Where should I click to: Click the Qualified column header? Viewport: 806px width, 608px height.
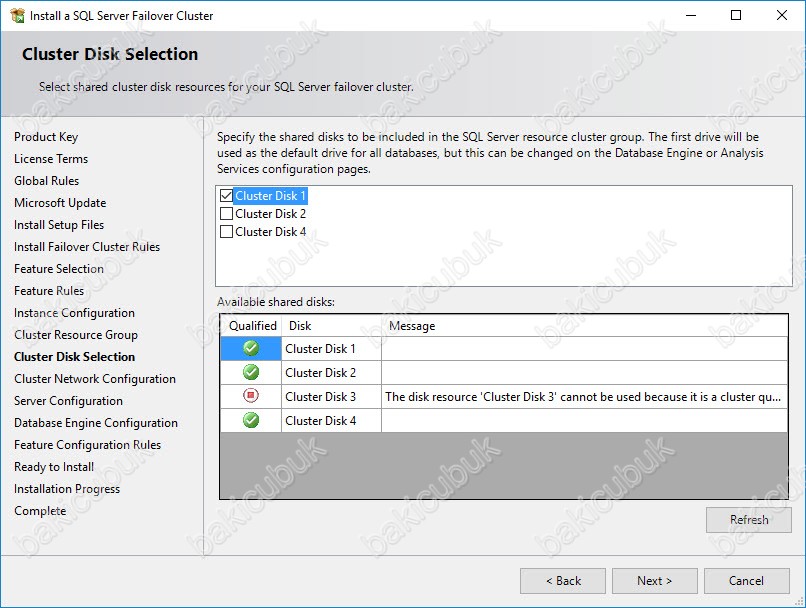pos(252,326)
